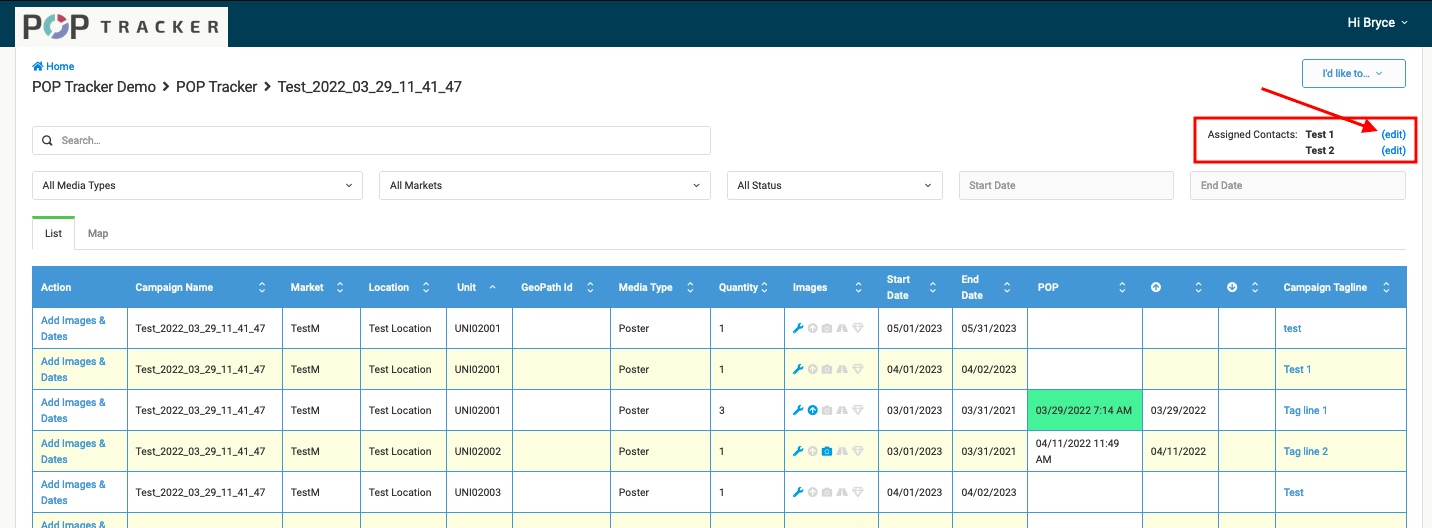This screenshot has width=1432, height=528.
Task: Click Add Images & Dates in Tag line 1 row
Action: (x=73, y=410)
